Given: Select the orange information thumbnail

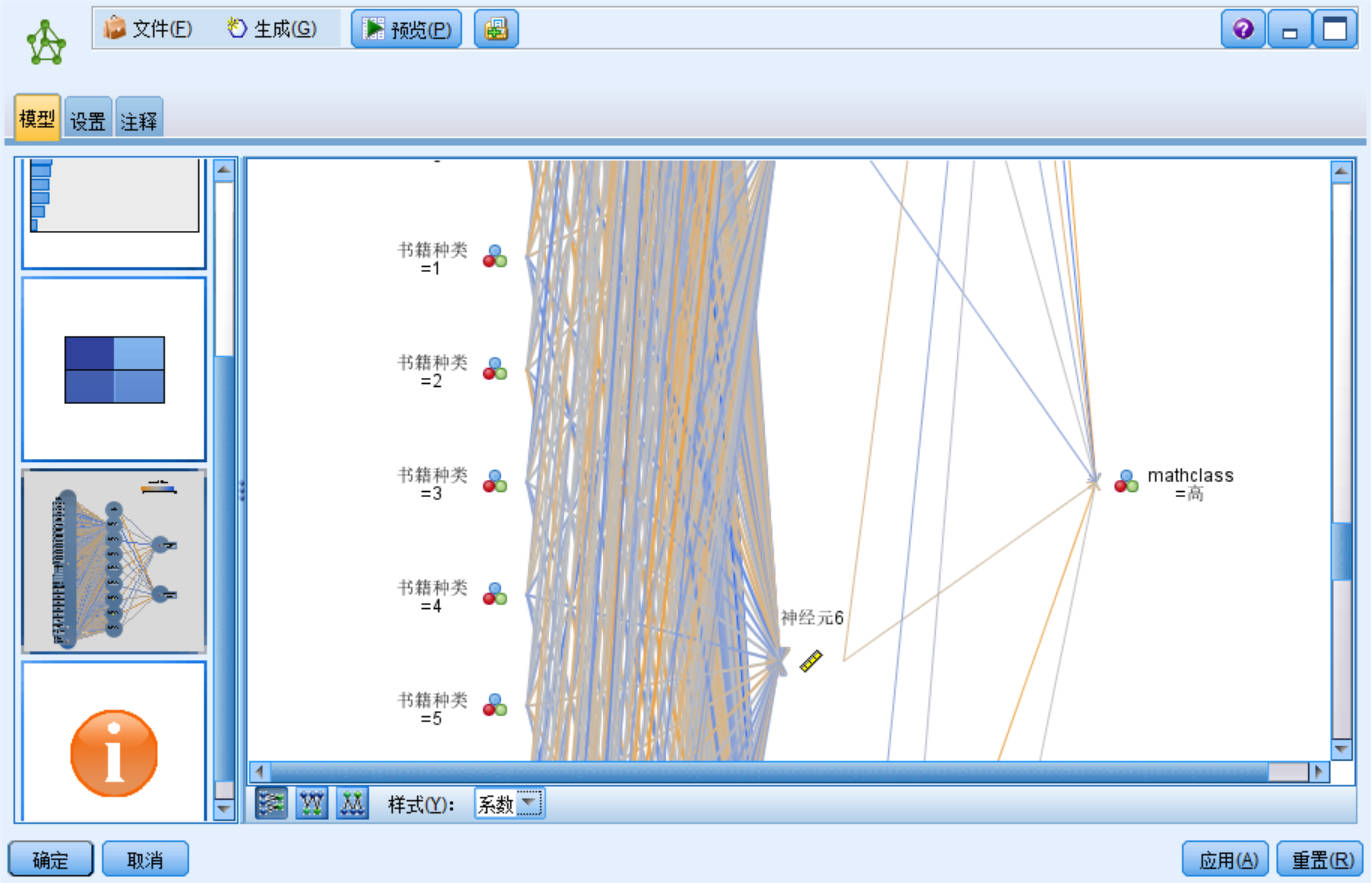Looking at the screenshot, I should coord(114,742).
